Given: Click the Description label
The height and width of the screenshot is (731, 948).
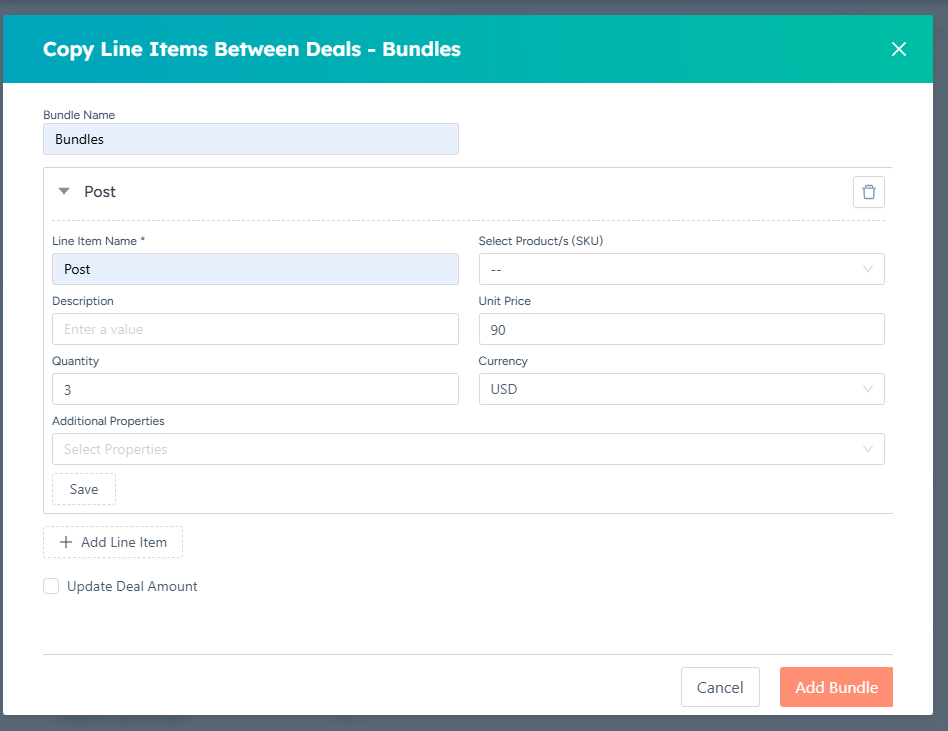Looking at the screenshot, I should pyautogui.click(x=83, y=301).
